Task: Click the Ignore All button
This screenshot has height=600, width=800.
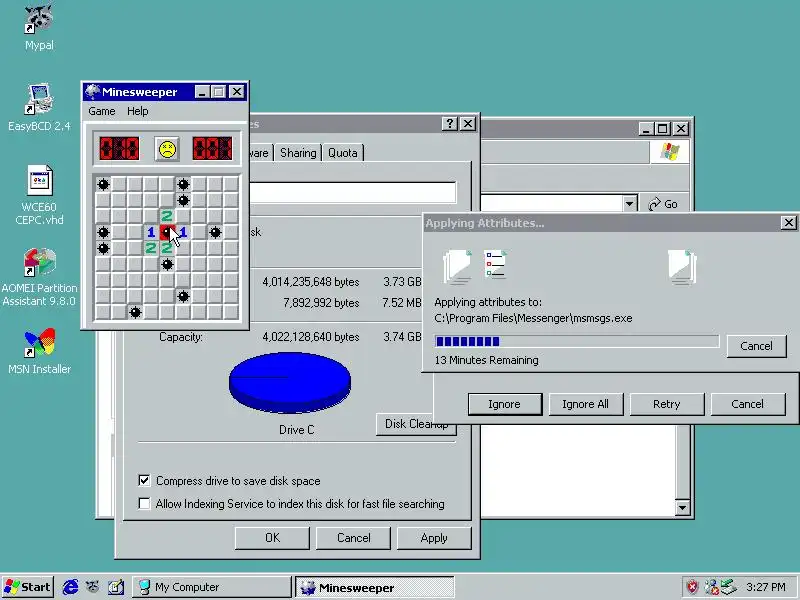Action: (x=585, y=404)
